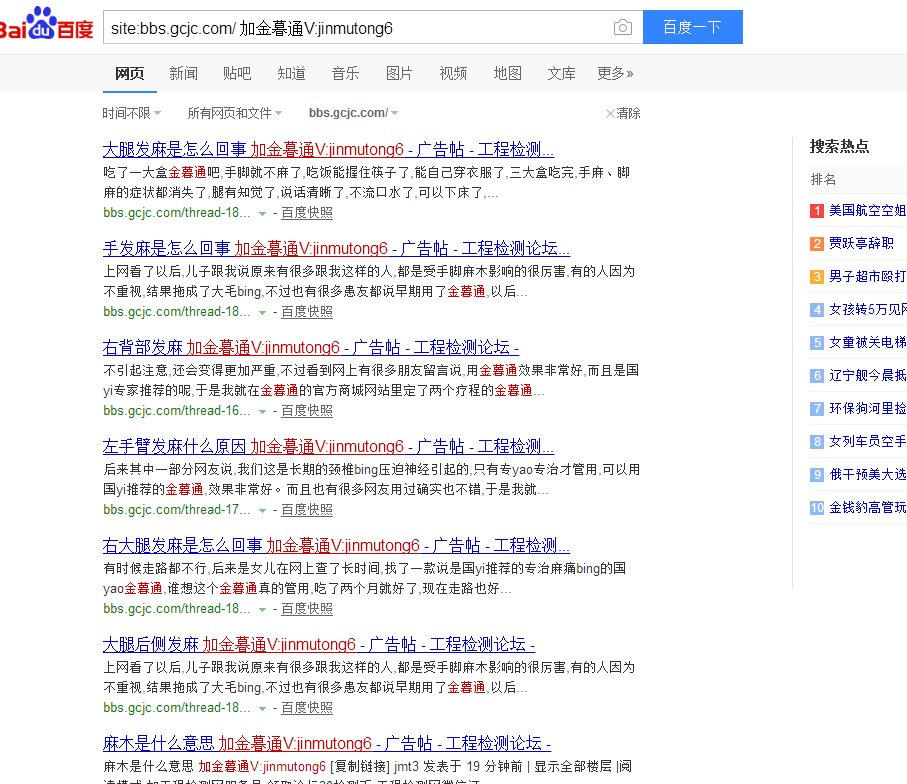The width and height of the screenshot is (907, 784).
Task: Switch to the 视频 tab
Action: click(453, 72)
